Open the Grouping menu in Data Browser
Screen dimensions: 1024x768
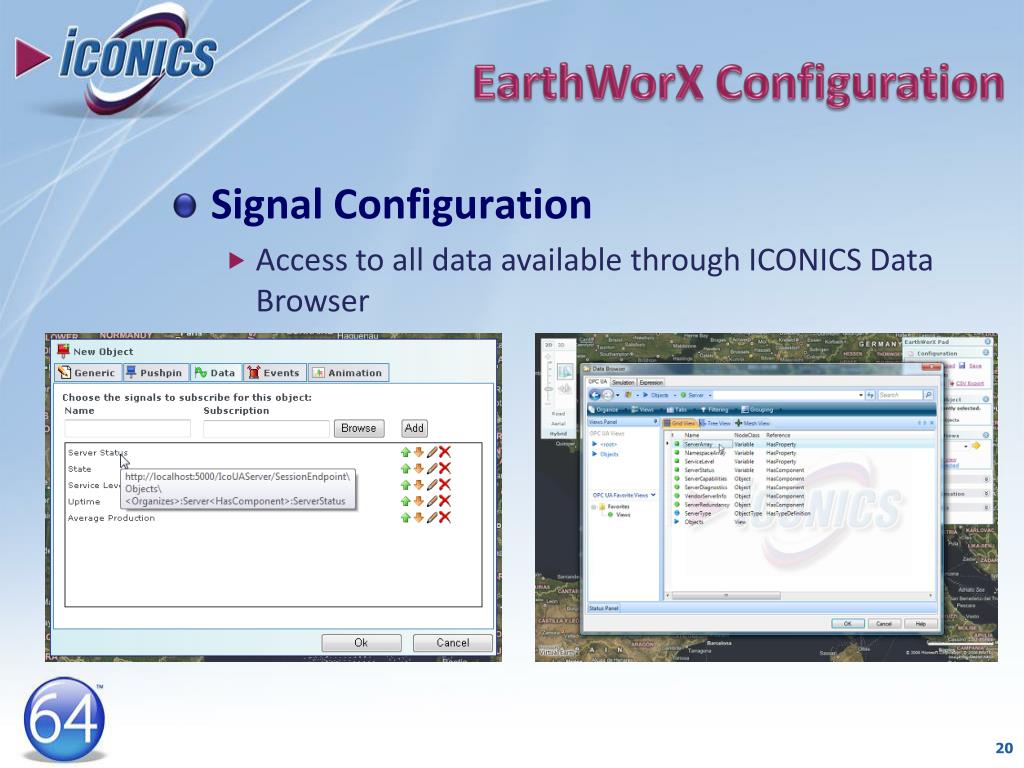(x=758, y=409)
